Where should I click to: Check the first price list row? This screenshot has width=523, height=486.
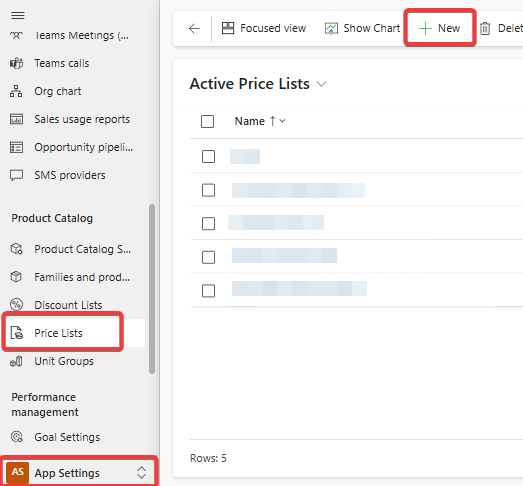[x=208, y=156]
